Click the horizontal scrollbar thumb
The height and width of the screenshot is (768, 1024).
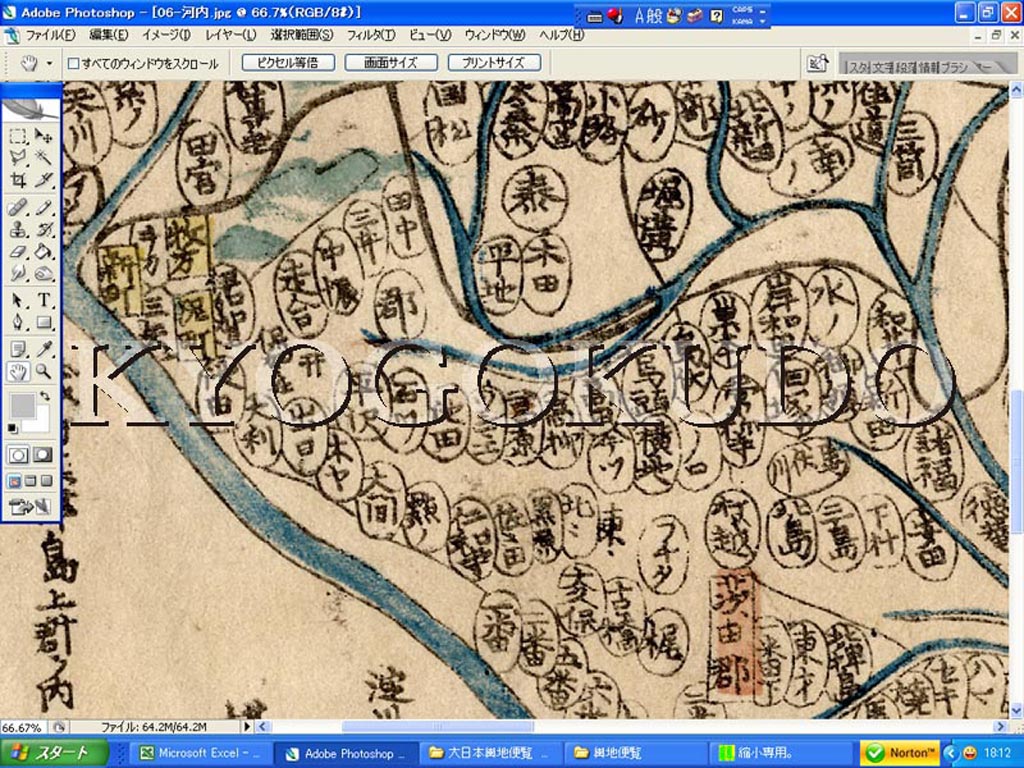438,726
